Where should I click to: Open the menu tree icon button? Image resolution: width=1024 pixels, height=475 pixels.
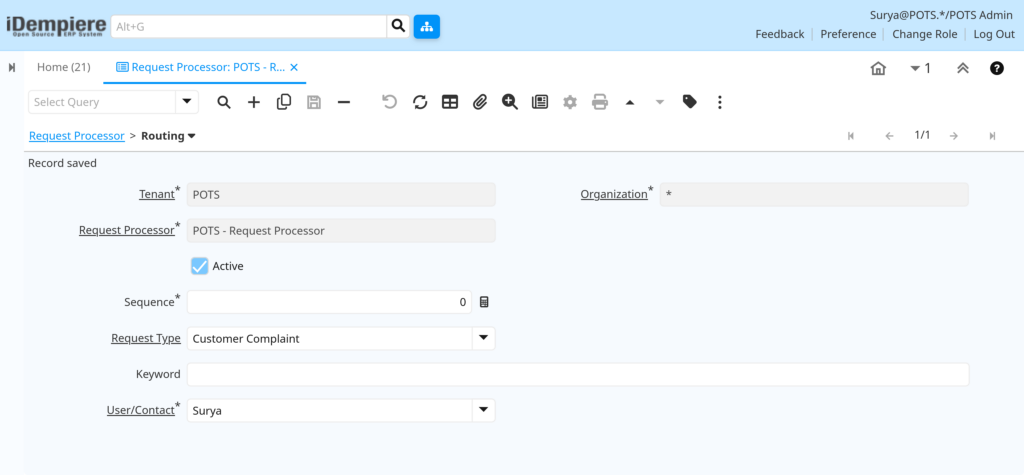[x=426, y=27]
